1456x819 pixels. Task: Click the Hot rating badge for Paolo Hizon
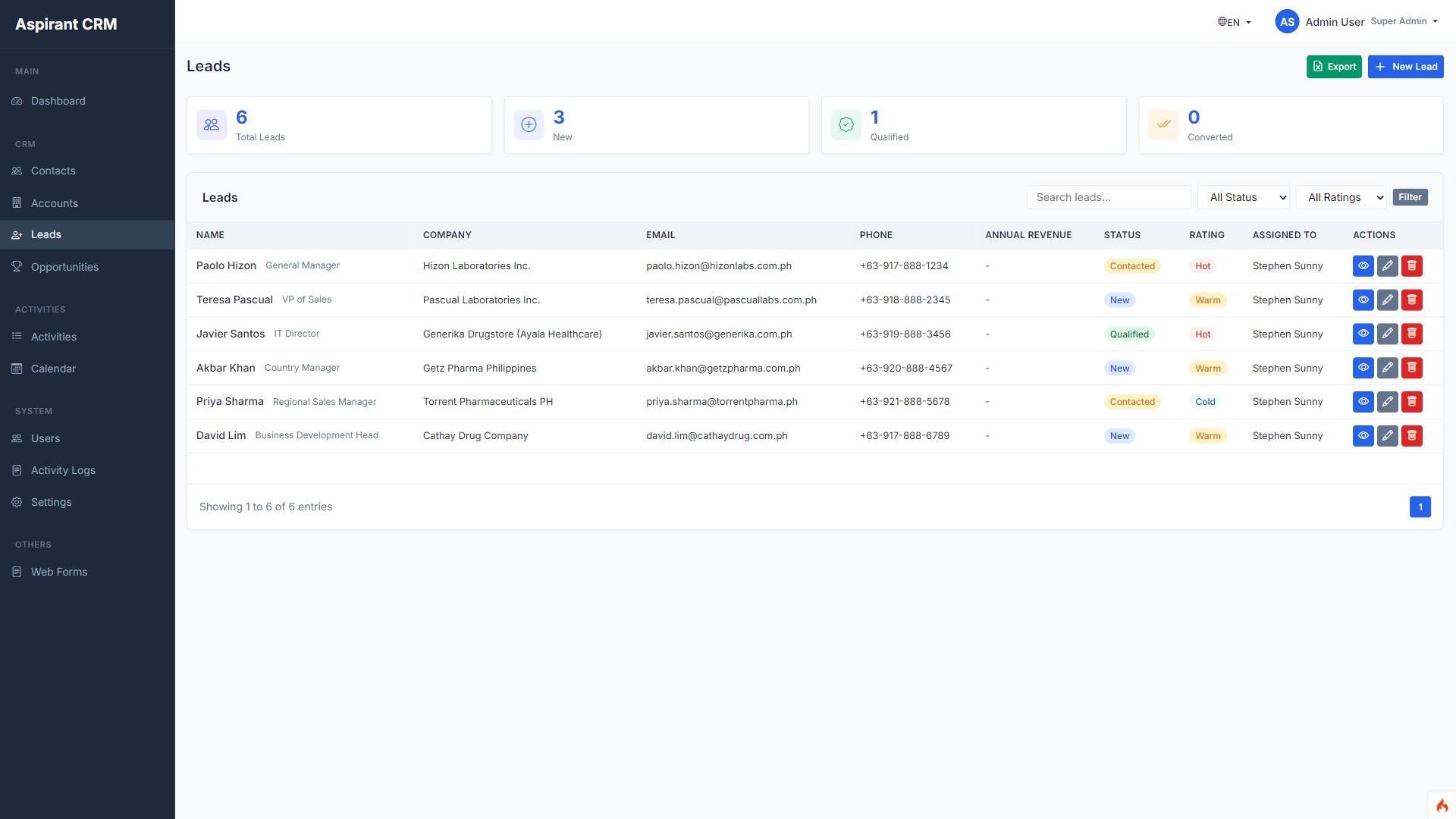(x=1202, y=266)
